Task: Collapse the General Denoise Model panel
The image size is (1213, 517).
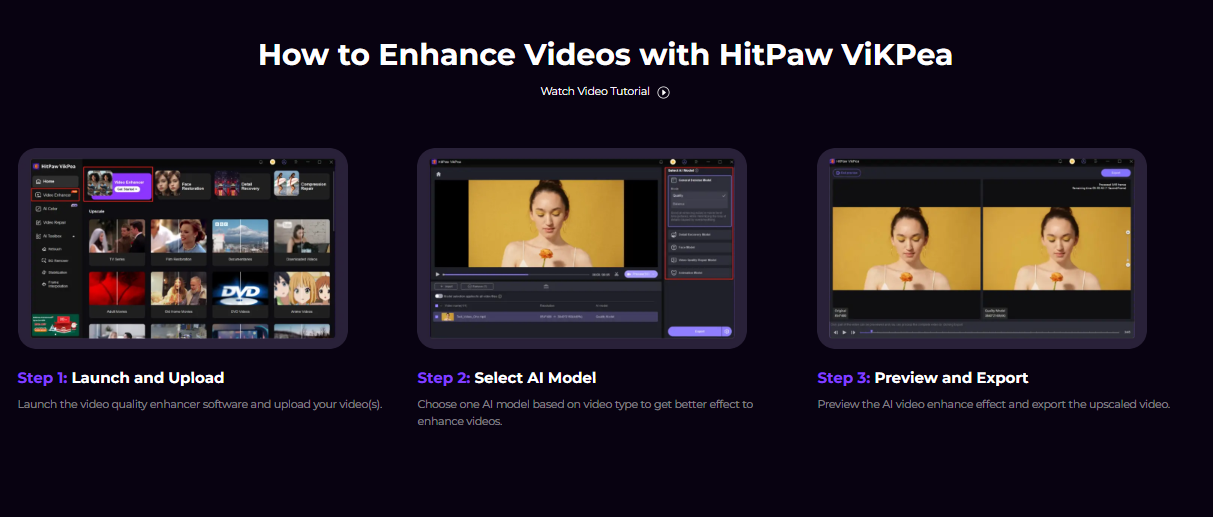Action: pyautogui.click(x=699, y=180)
